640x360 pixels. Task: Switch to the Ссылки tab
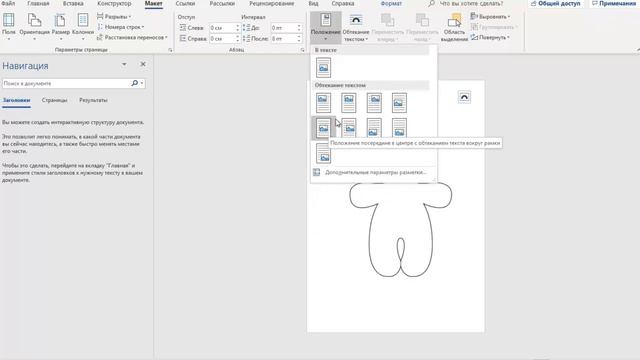point(185,3)
